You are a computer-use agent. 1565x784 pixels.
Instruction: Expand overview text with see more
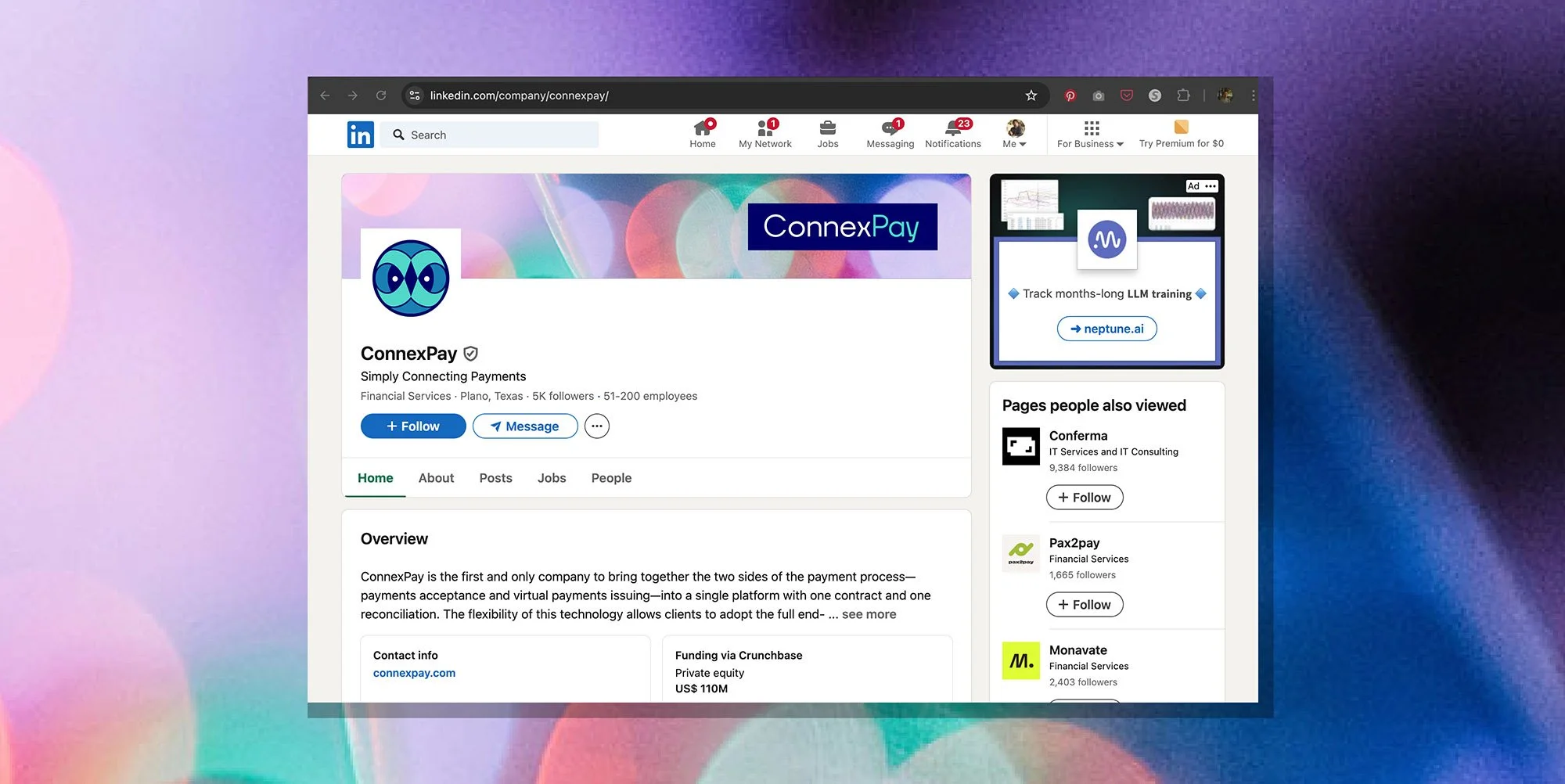tap(869, 614)
